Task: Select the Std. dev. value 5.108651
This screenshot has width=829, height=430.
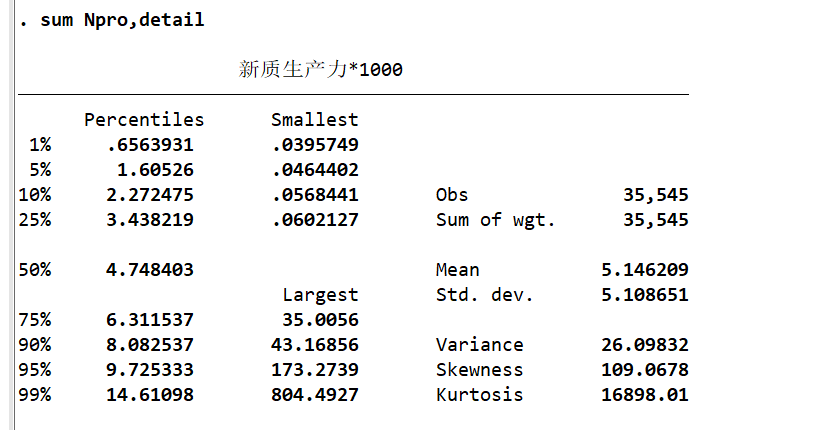Action: 646,295
